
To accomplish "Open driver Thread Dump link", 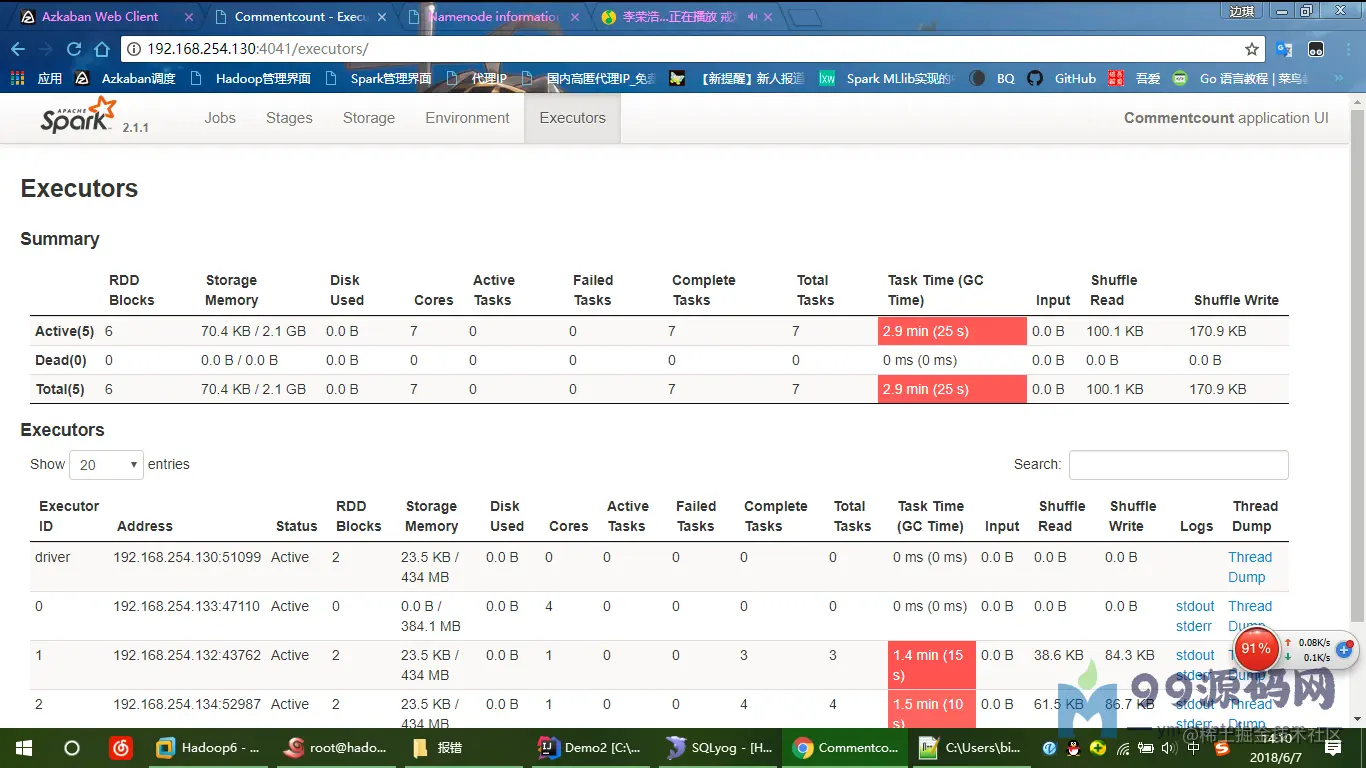I will point(1250,567).
